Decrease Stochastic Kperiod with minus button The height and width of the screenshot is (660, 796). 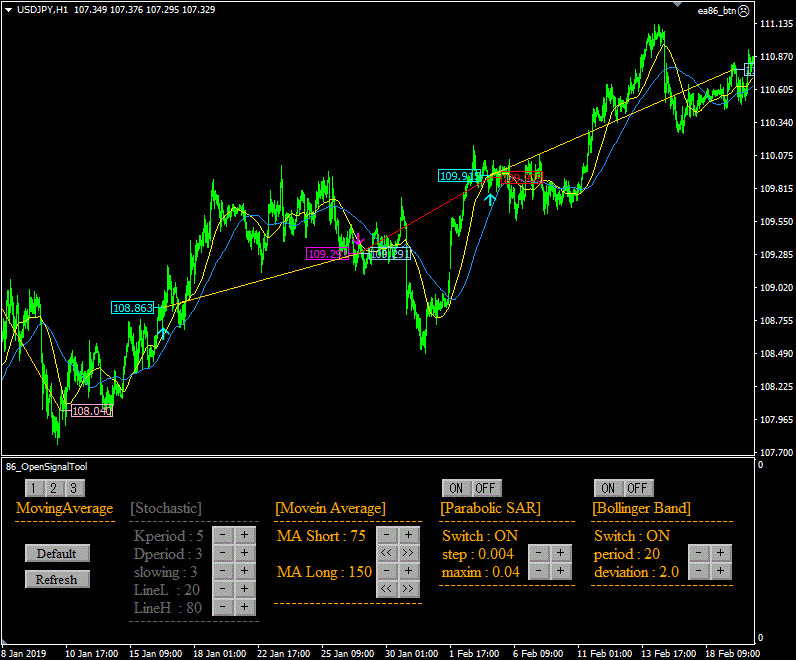(x=223, y=535)
